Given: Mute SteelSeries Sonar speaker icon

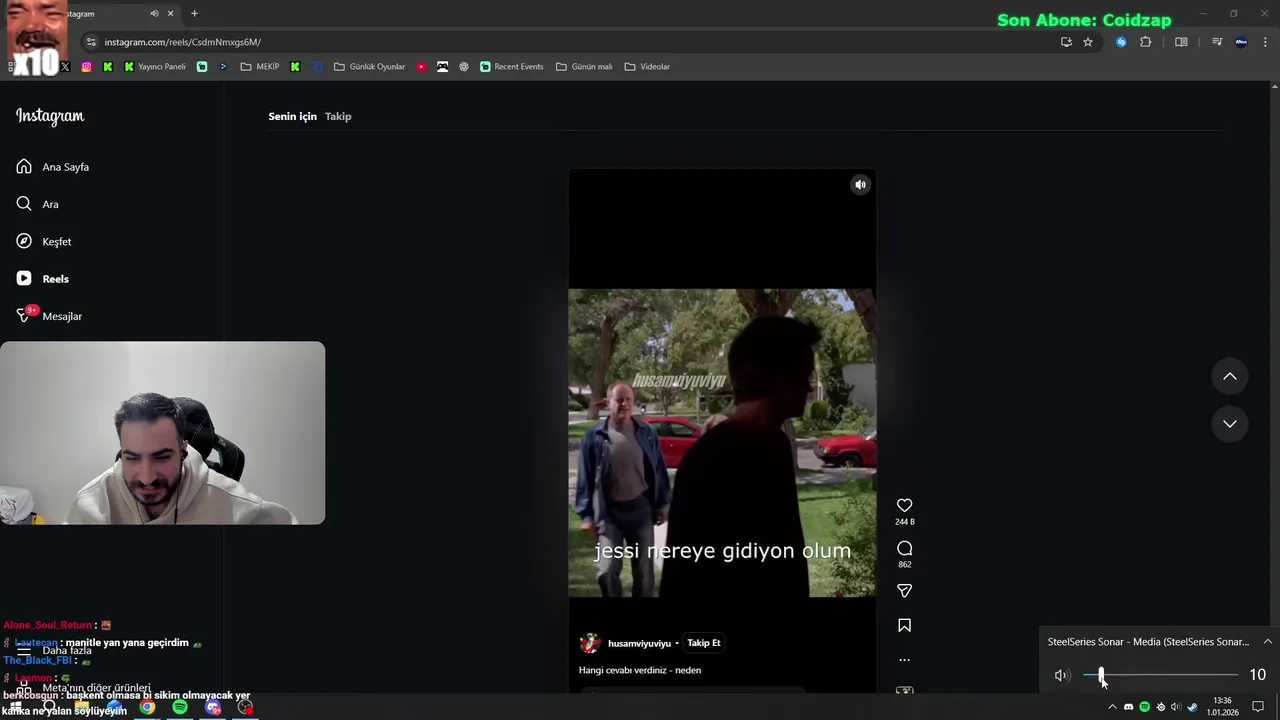Looking at the screenshot, I should 1062,675.
